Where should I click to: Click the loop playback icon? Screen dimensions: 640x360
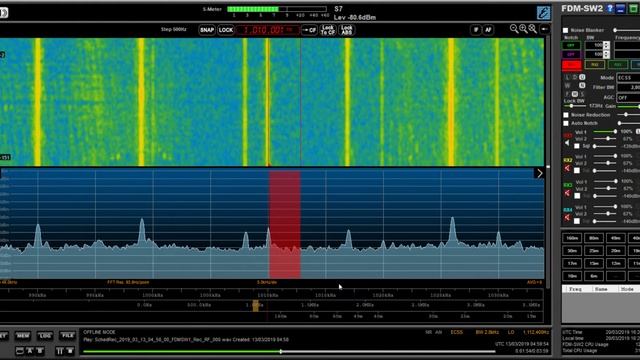point(20,351)
